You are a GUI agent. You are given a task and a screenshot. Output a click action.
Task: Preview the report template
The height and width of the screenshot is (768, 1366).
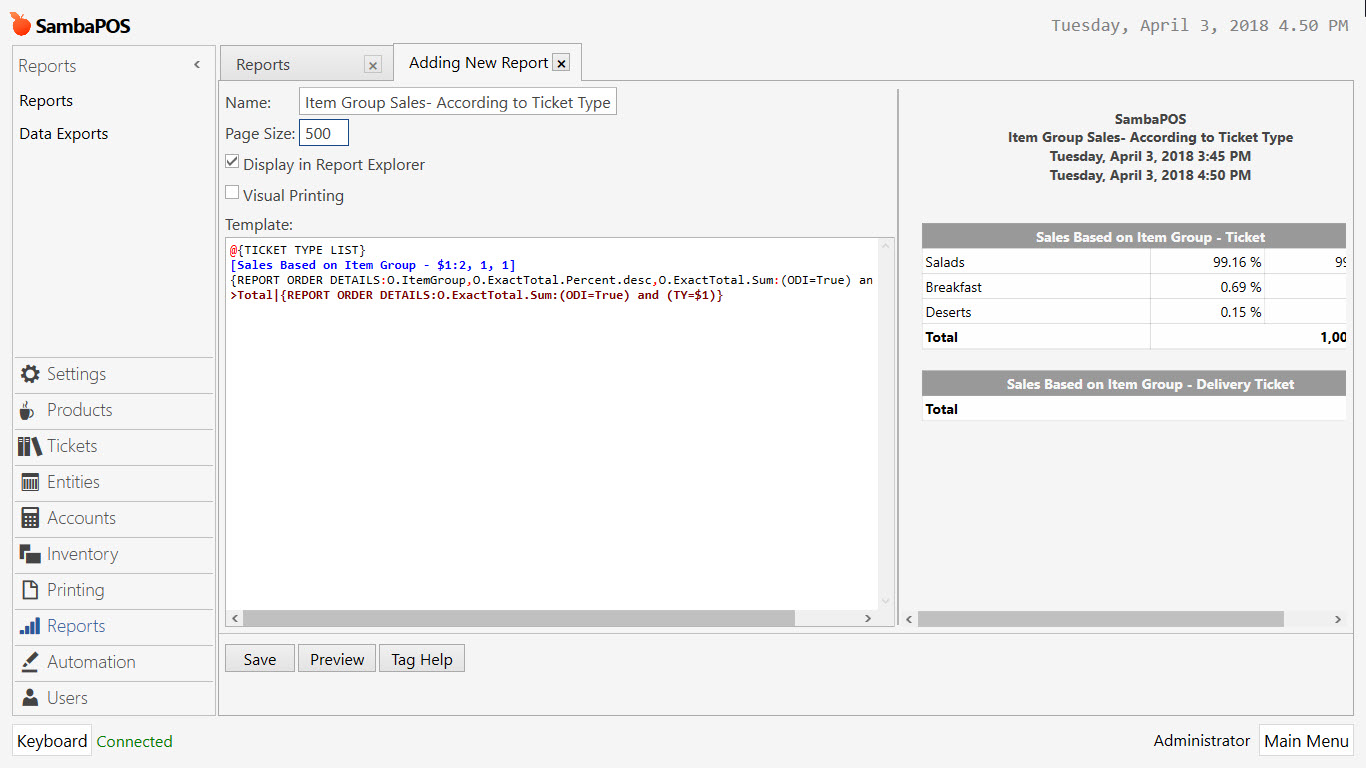(x=336, y=658)
